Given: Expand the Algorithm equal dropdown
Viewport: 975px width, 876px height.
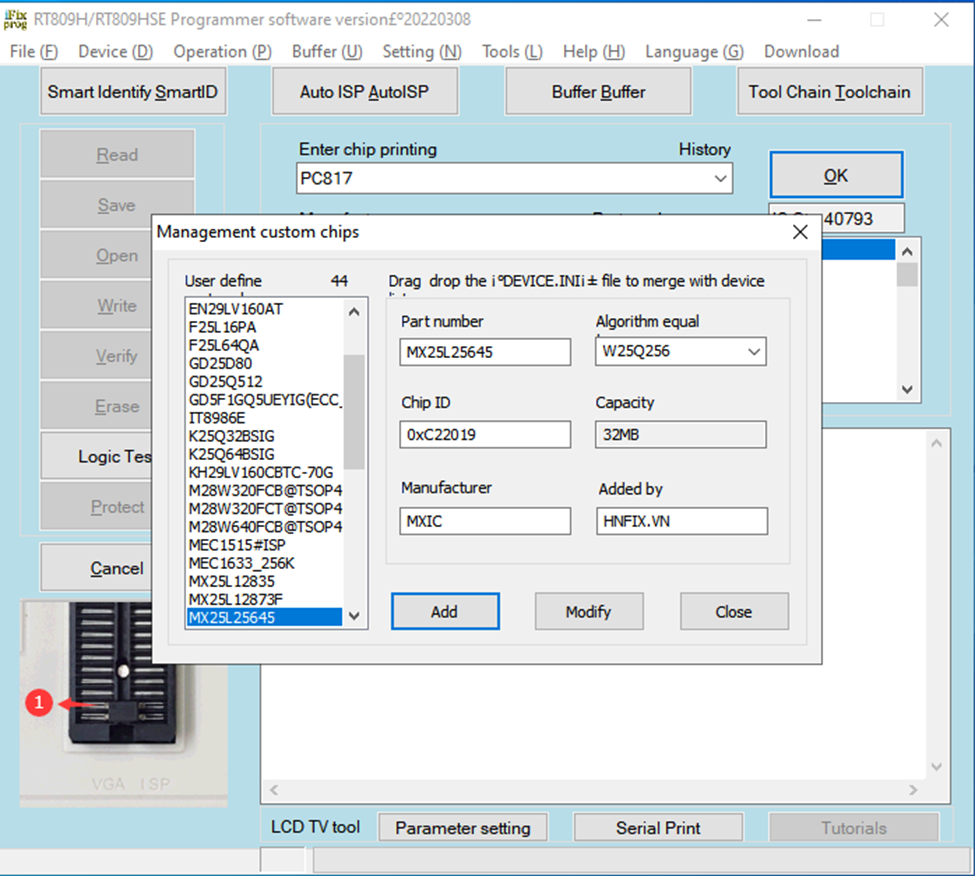Looking at the screenshot, I should coord(754,352).
